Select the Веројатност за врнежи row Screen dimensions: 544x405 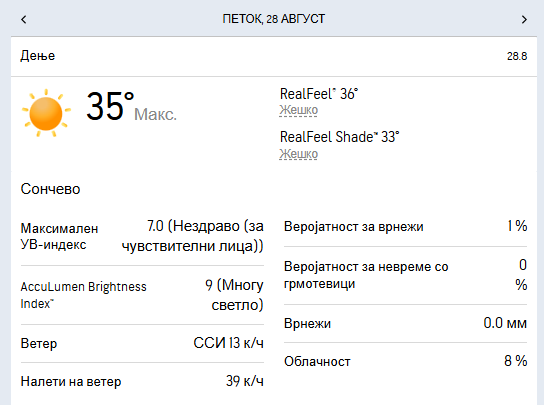pos(406,227)
